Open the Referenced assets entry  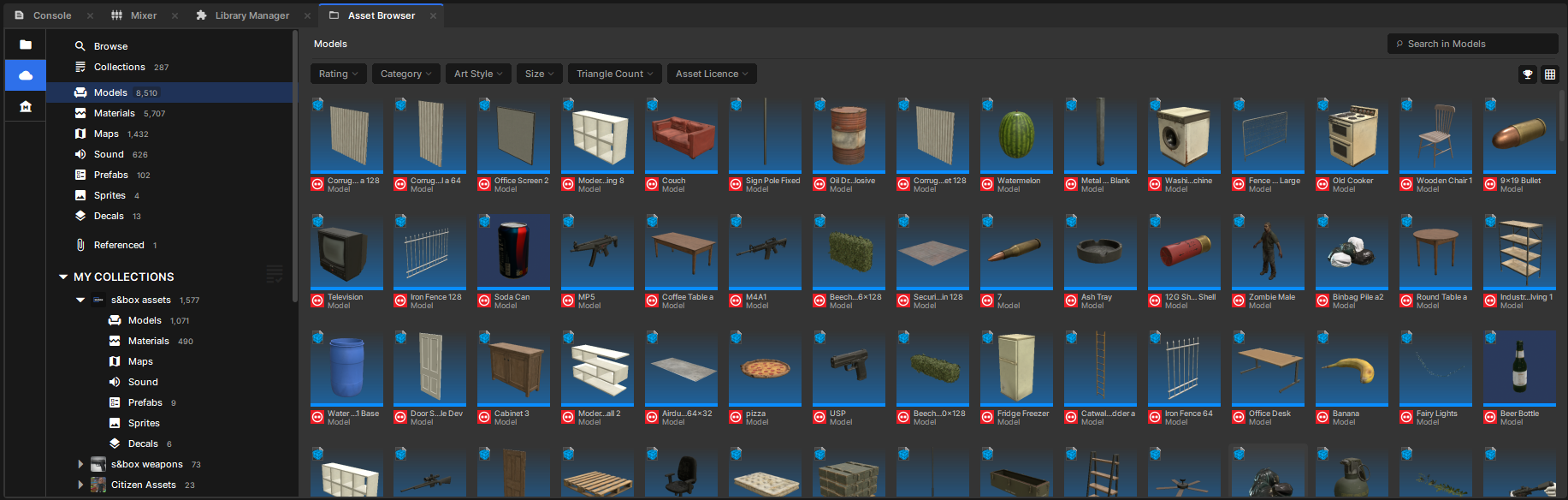pos(170,245)
